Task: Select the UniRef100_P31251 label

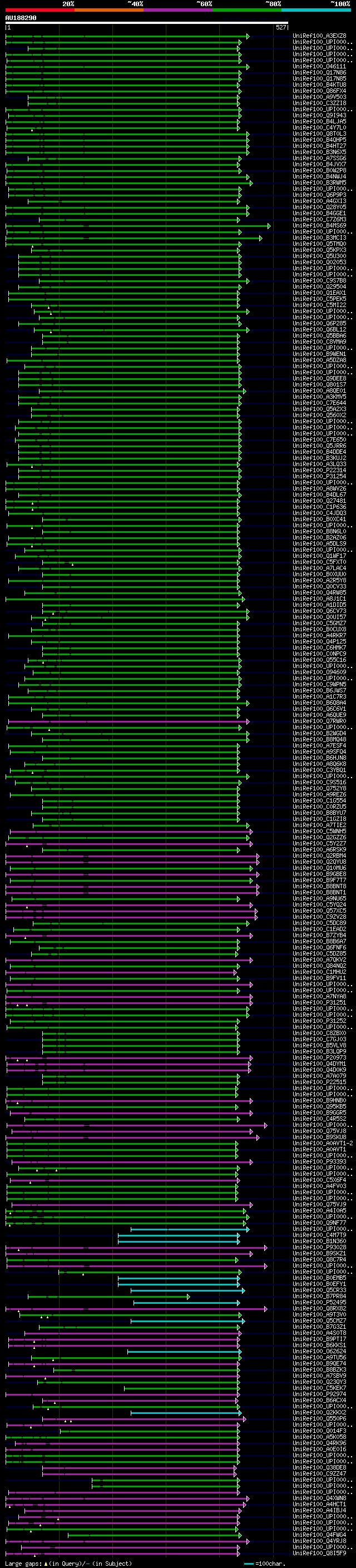Action: [x=319, y=1002]
